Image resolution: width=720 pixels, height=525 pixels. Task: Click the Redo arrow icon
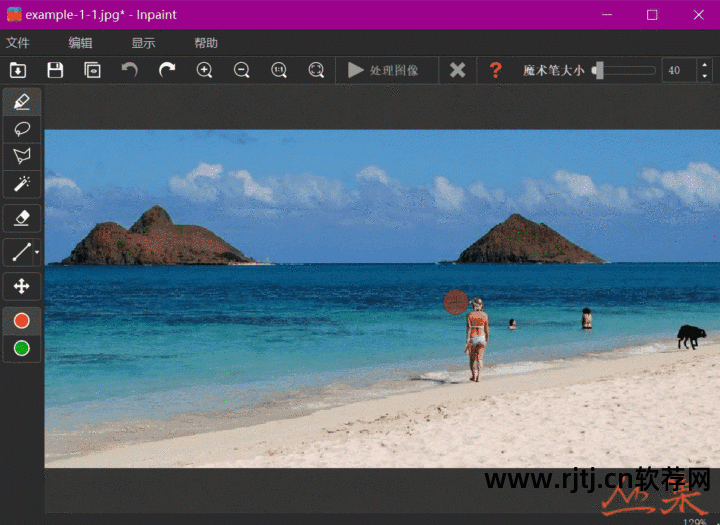(x=167, y=70)
